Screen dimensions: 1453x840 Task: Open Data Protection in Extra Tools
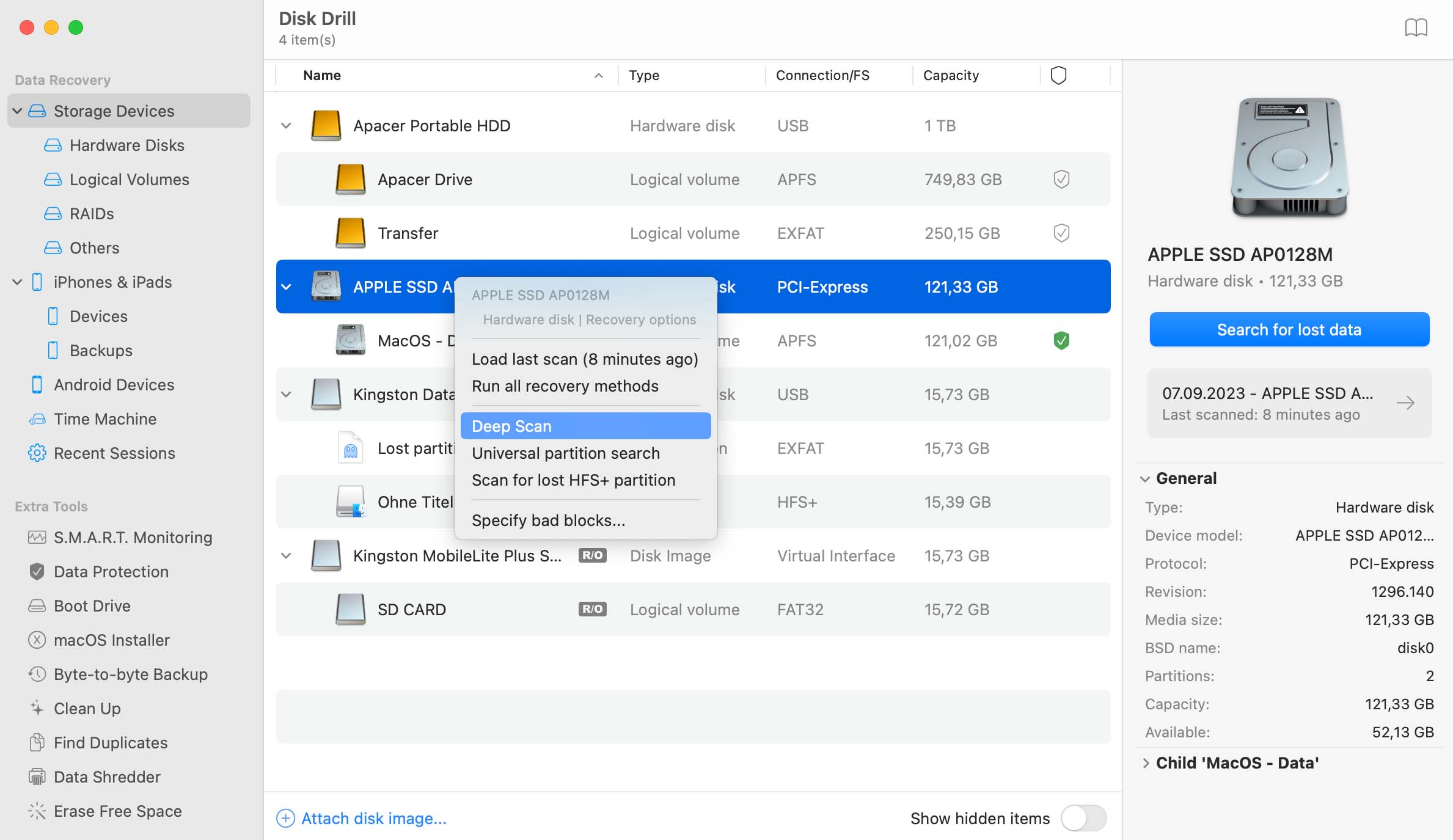(111, 571)
